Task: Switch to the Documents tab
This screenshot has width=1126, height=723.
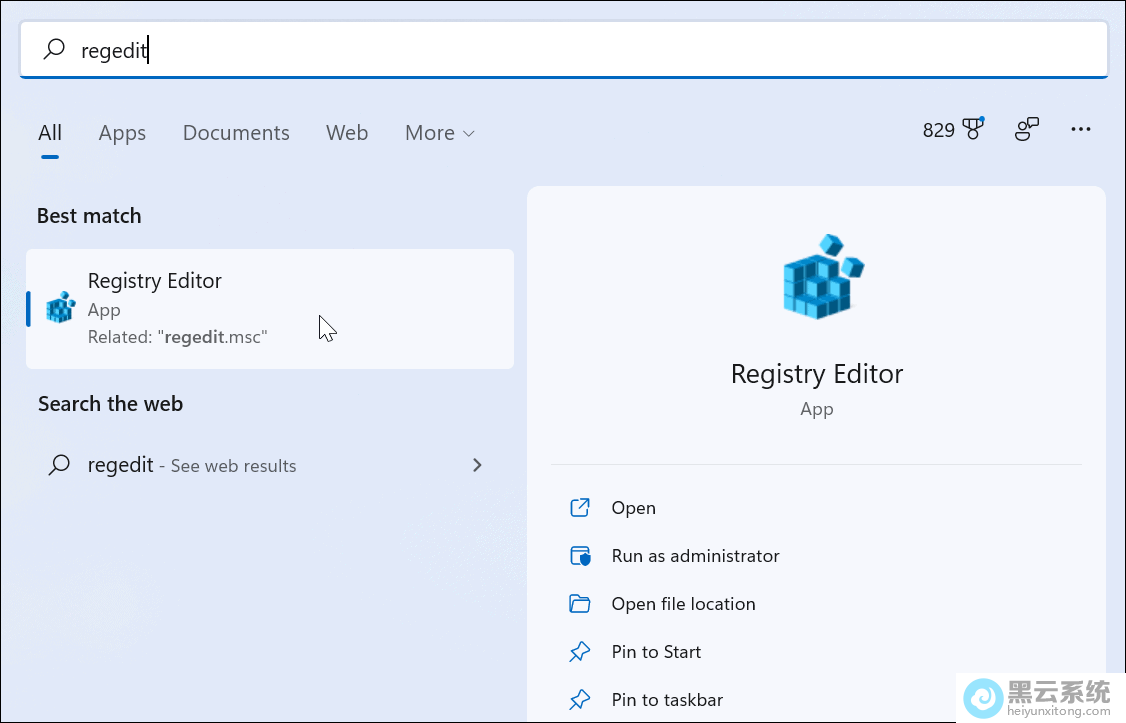Action: tap(236, 133)
